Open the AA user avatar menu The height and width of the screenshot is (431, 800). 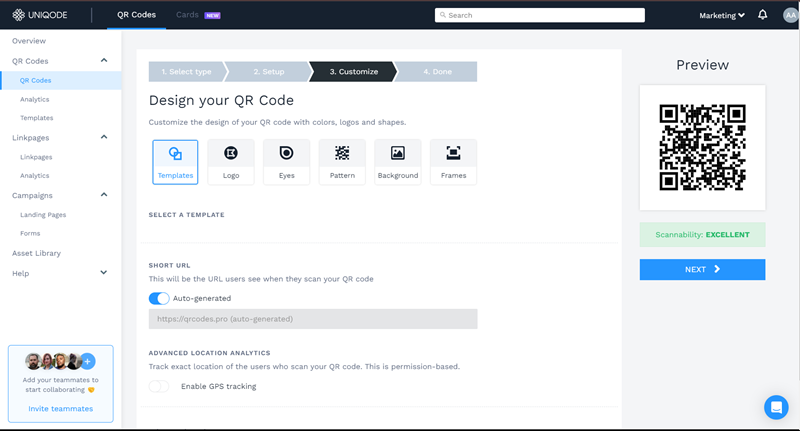click(790, 15)
